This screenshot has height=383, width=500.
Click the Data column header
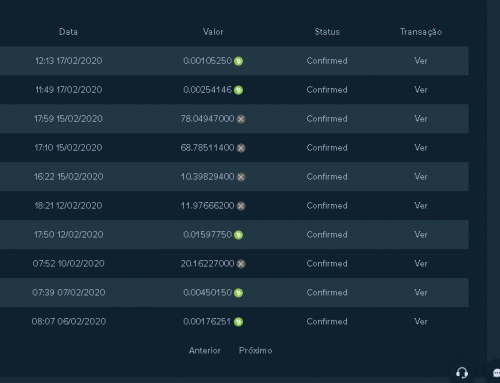(x=68, y=32)
